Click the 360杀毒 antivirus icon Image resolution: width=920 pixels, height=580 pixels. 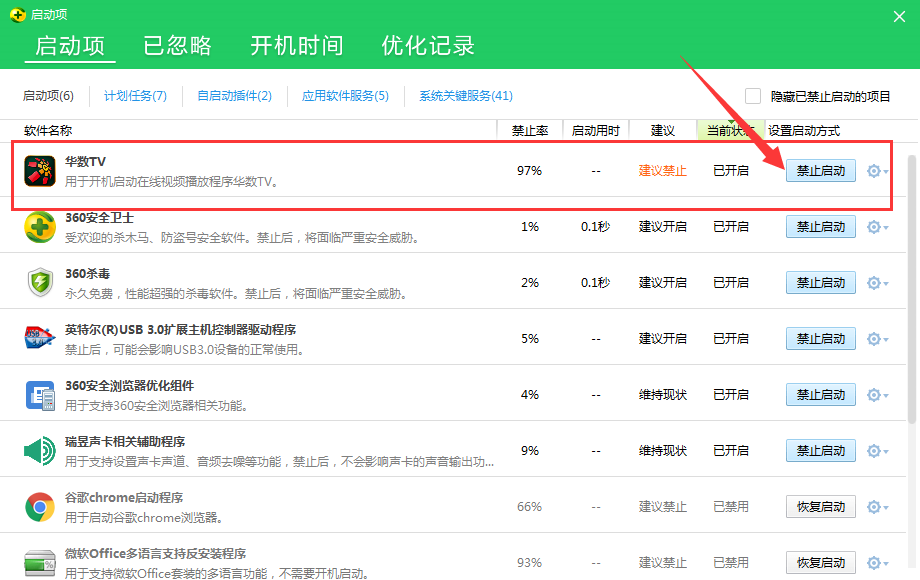40,282
